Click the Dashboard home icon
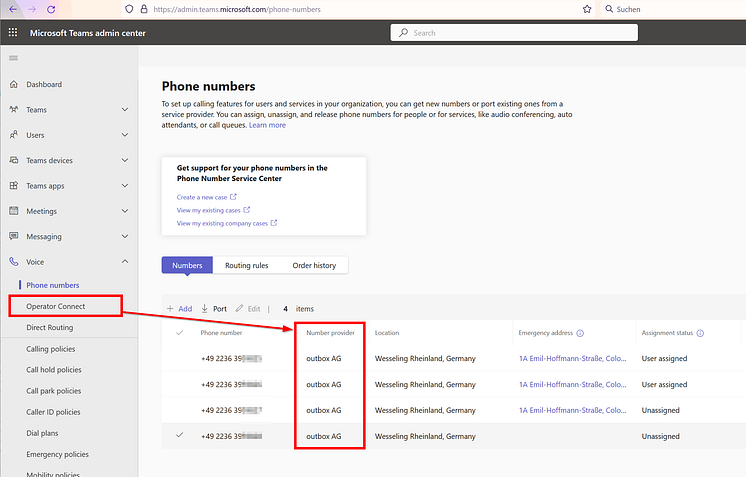Image resolution: width=746 pixels, height=477 pixels. pyautogui.click(x=14, y=84)
